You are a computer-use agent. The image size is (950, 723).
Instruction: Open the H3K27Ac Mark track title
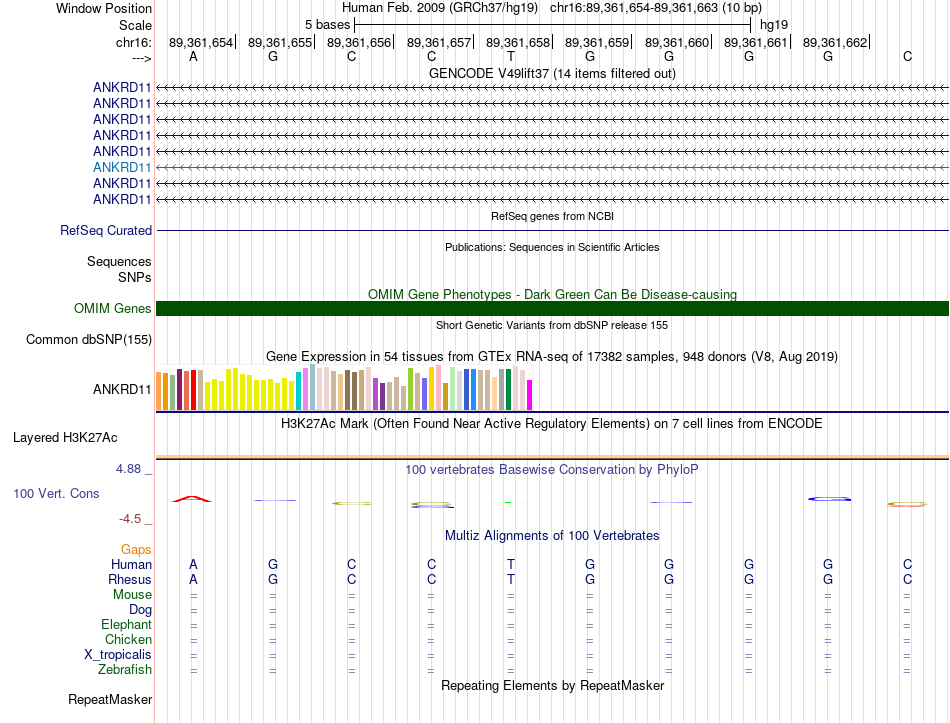(552, 424)
